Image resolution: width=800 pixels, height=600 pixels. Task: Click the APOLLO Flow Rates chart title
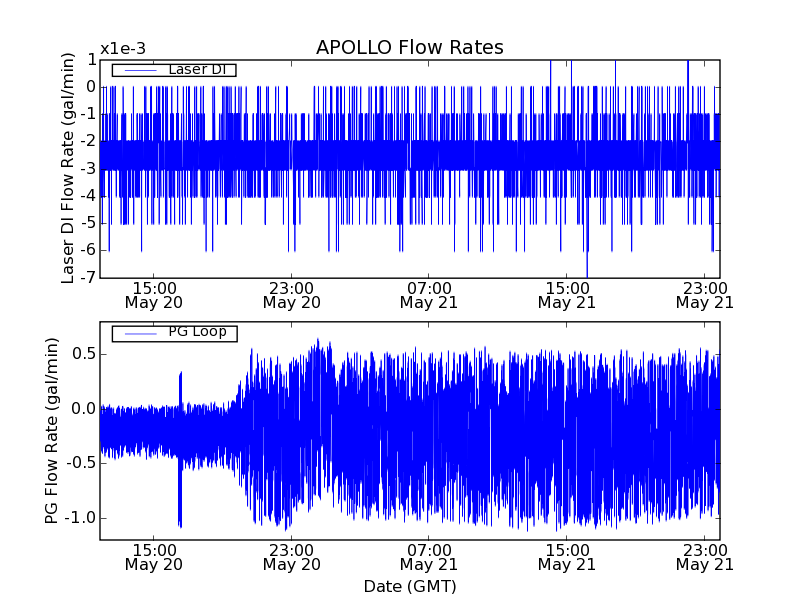[x=409, y=48]
